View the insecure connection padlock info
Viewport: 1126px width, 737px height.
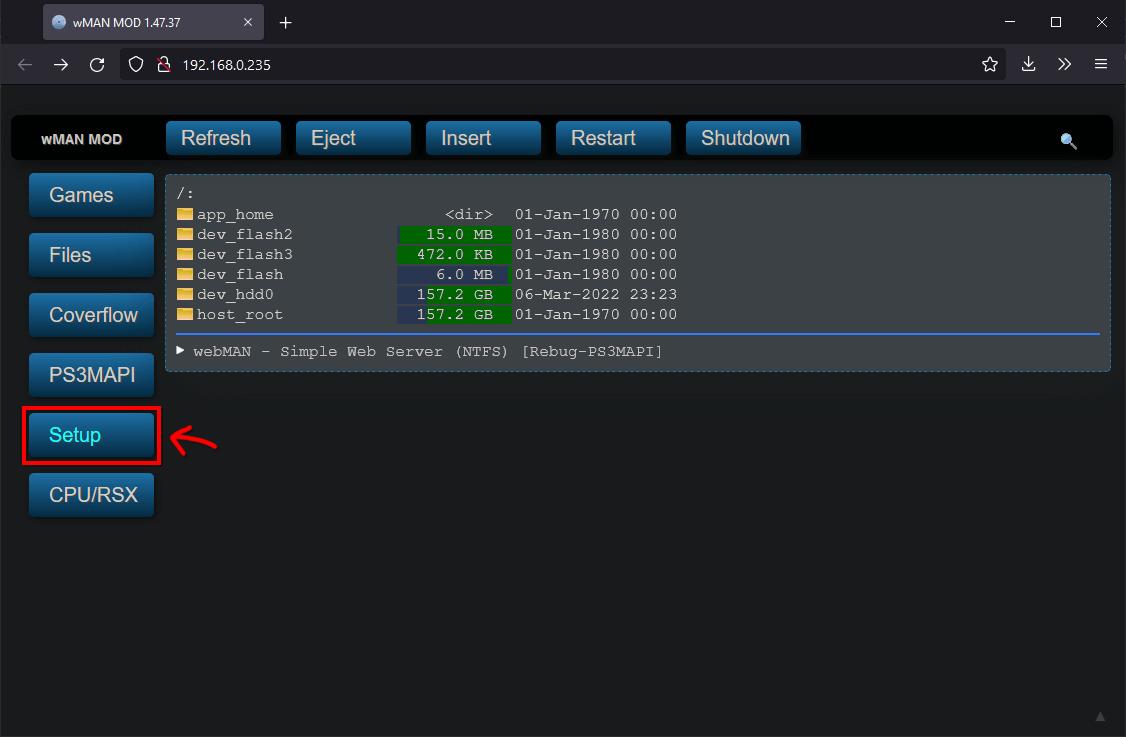(x=164, y=65)
